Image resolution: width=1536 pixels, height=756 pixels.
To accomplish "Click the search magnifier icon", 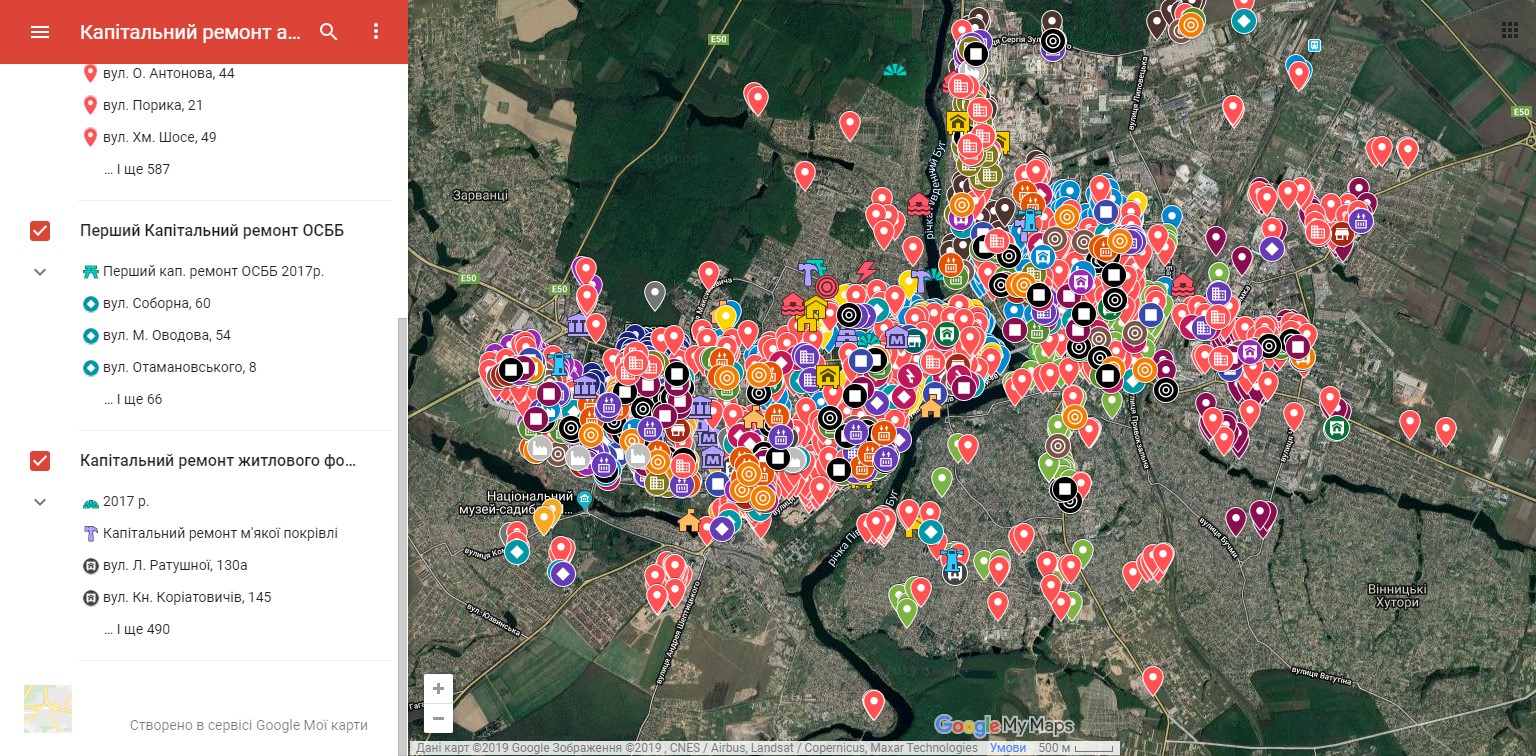I will click(x=329, y=32).
